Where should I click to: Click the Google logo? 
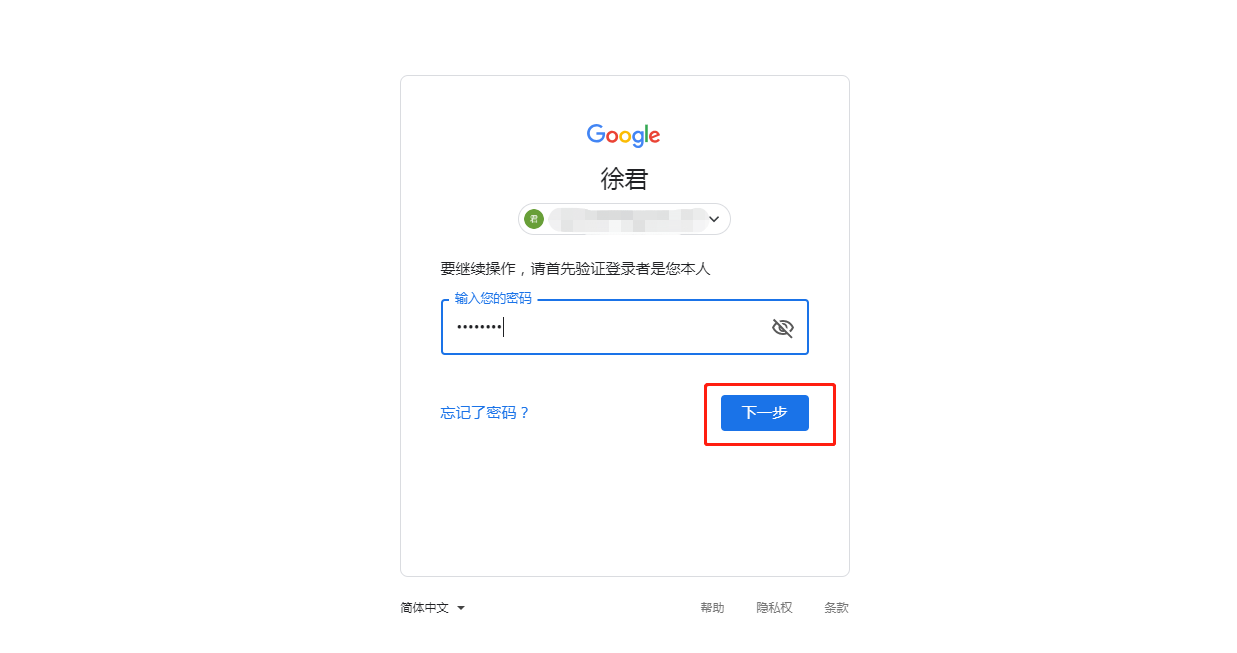[x=623, y=136]
